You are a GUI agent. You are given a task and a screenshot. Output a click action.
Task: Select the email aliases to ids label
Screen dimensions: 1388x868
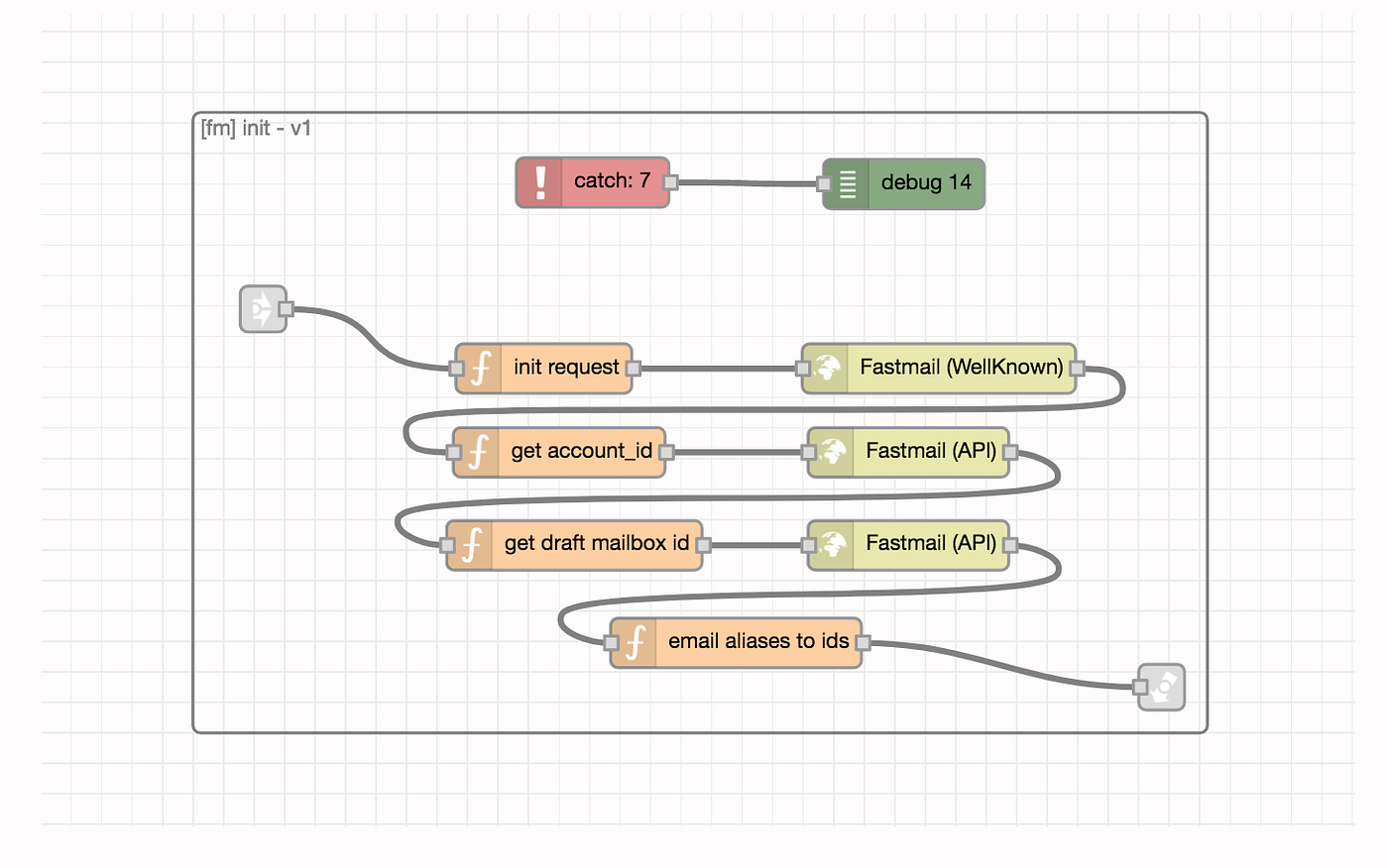(758, 641)
